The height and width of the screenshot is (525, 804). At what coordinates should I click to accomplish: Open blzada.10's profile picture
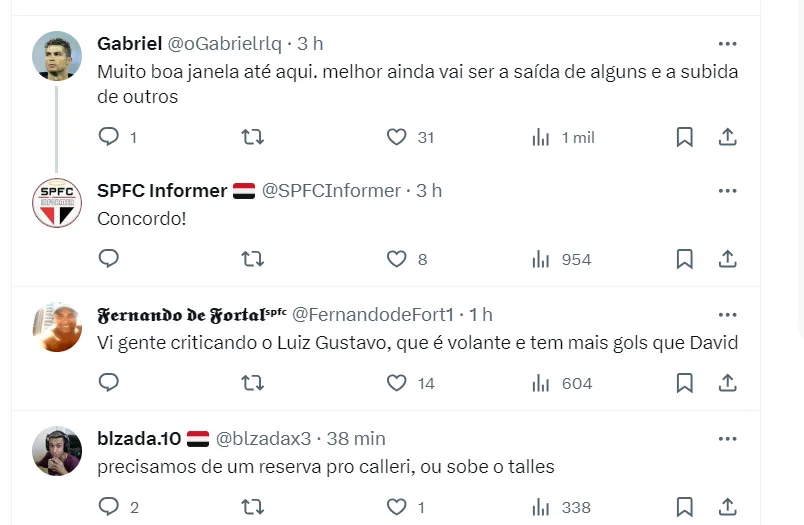point(57,450)
